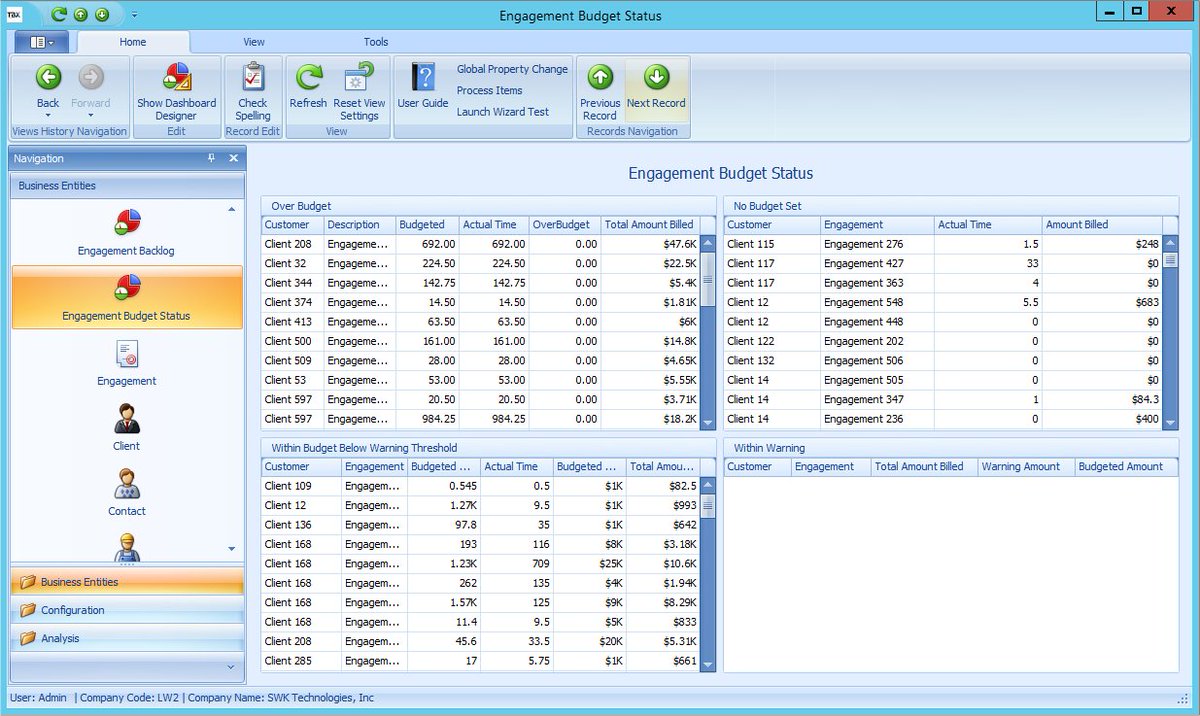The width and height of the screenshot is (1200, 716).
Task: Select the Analysis navigation group
Action: 127,638
